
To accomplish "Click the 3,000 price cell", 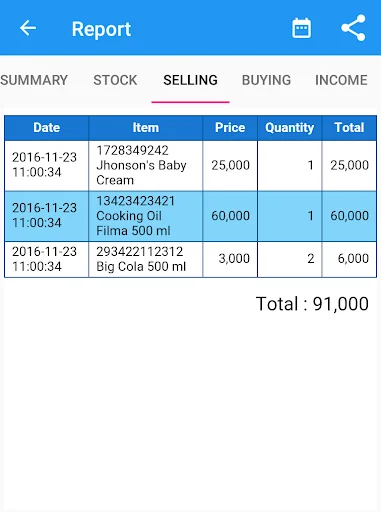I will pyautogui.click(x=230, y=259).
